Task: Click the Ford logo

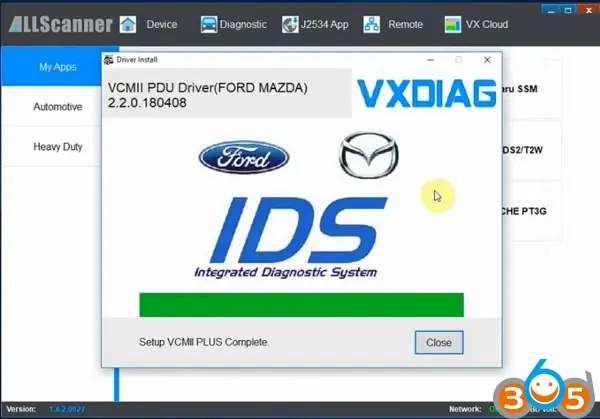Action: coord(244,157)
